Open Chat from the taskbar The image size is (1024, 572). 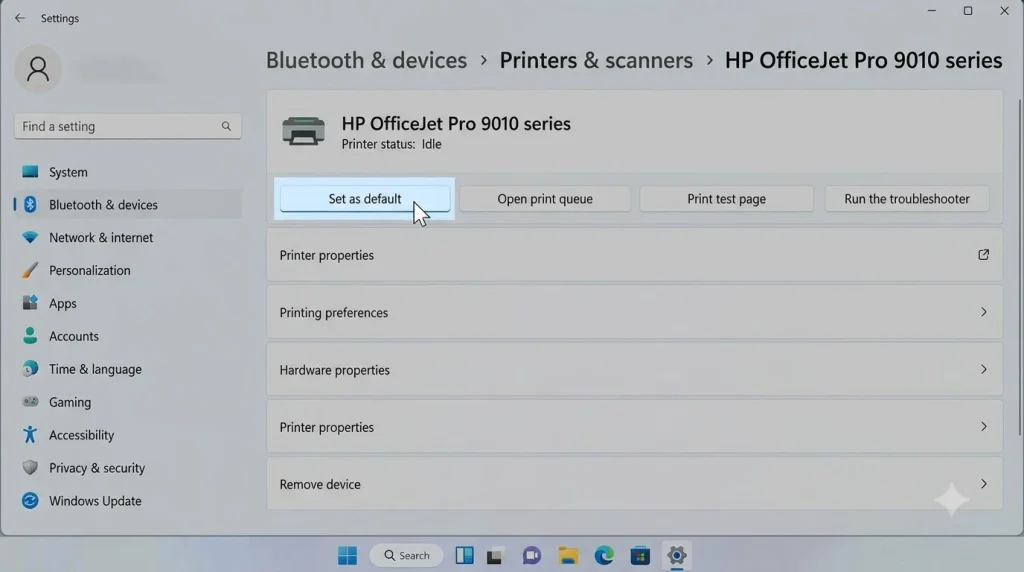532,556
